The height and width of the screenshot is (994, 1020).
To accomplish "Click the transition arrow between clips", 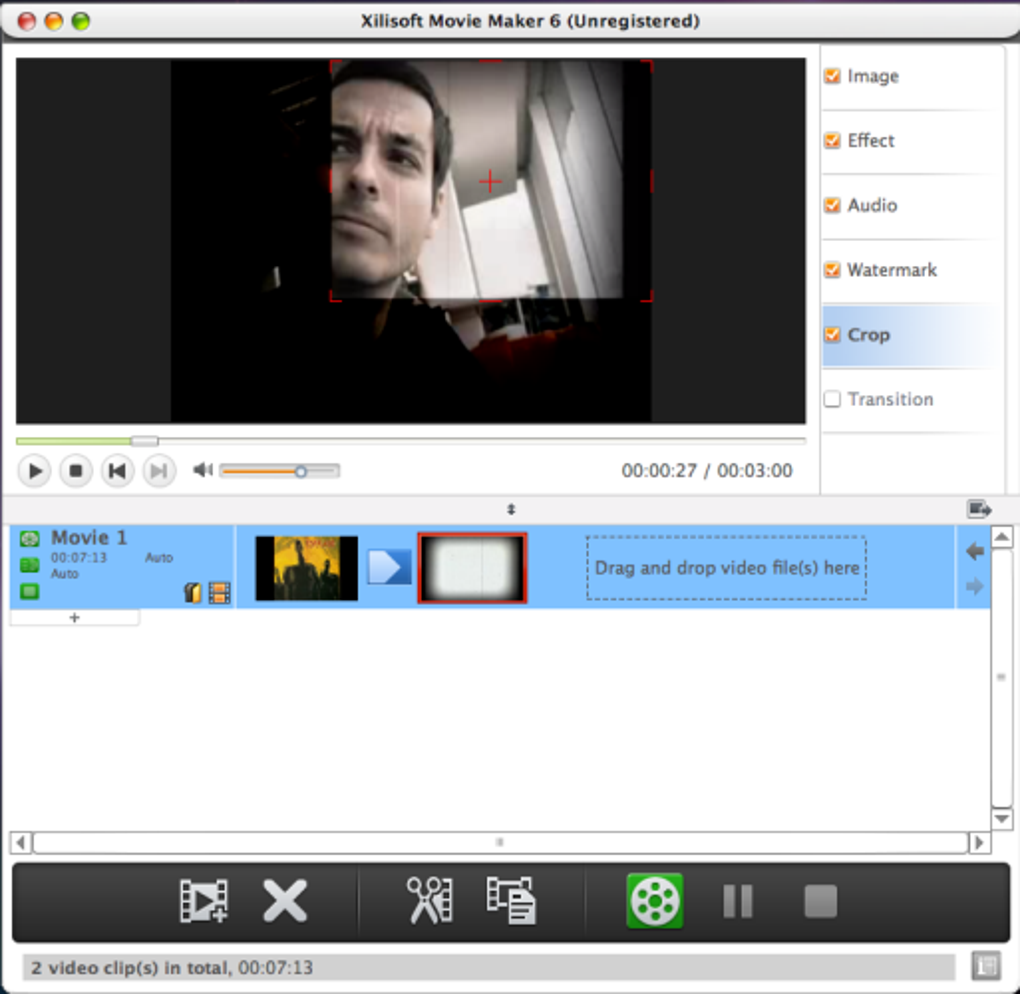I will tap(389, 567).
